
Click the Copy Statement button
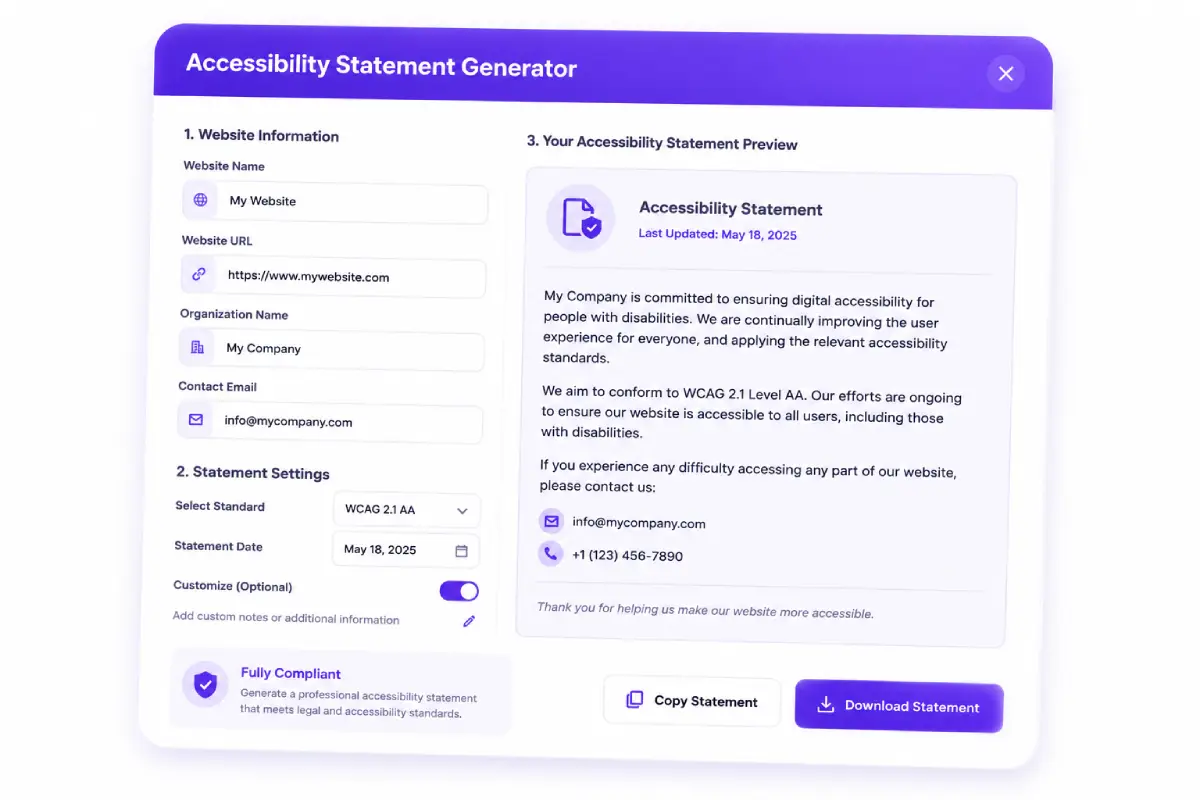pyautogui.click(x=692, y=701)
